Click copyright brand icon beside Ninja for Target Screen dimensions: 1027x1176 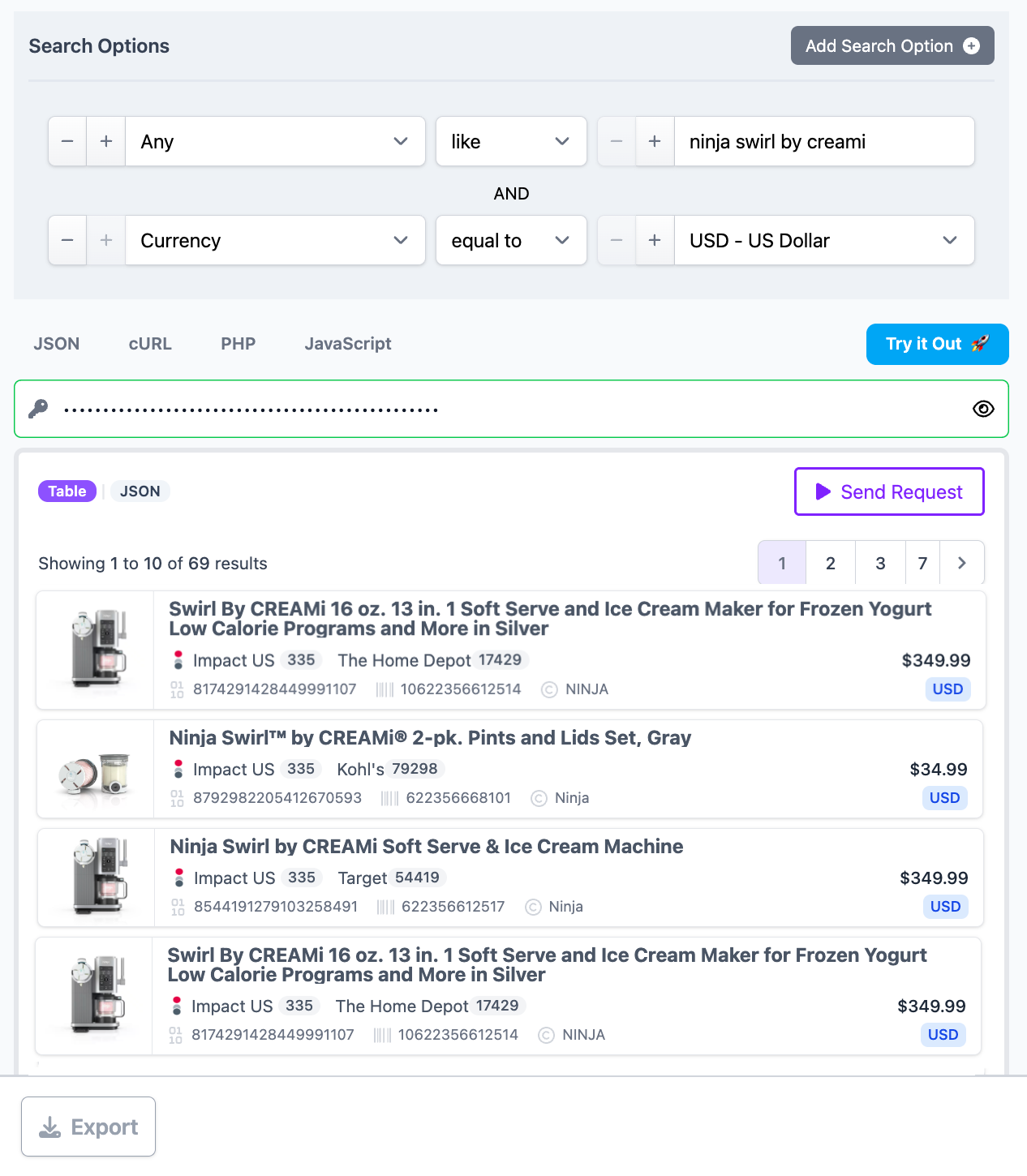point(533,907)
